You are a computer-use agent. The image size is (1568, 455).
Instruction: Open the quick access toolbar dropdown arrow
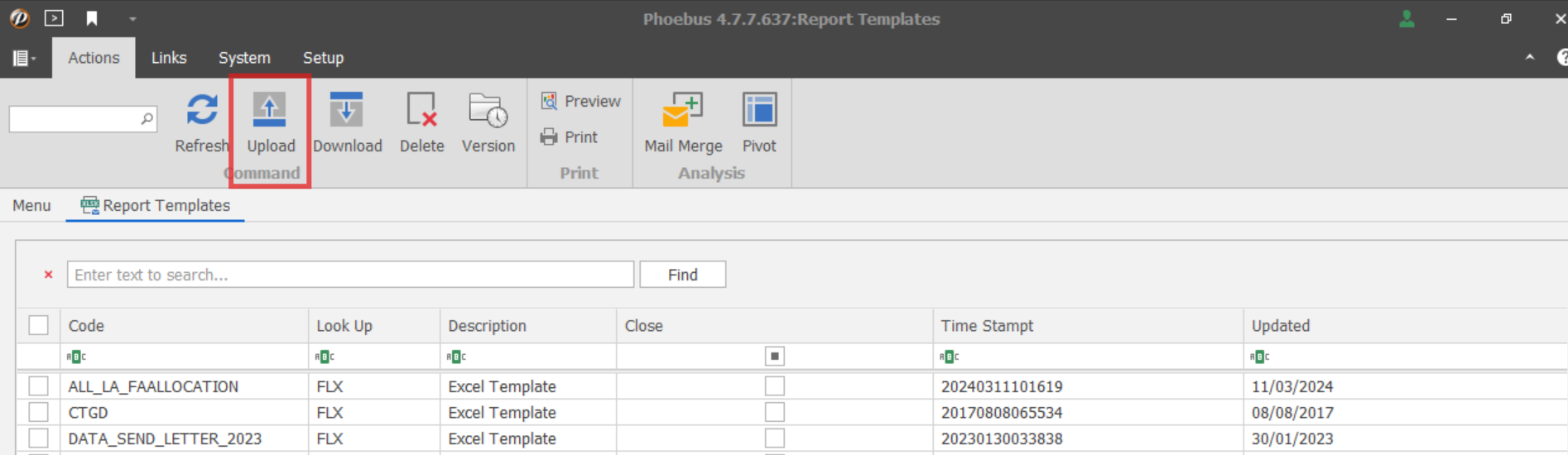[x=132, y=18]
